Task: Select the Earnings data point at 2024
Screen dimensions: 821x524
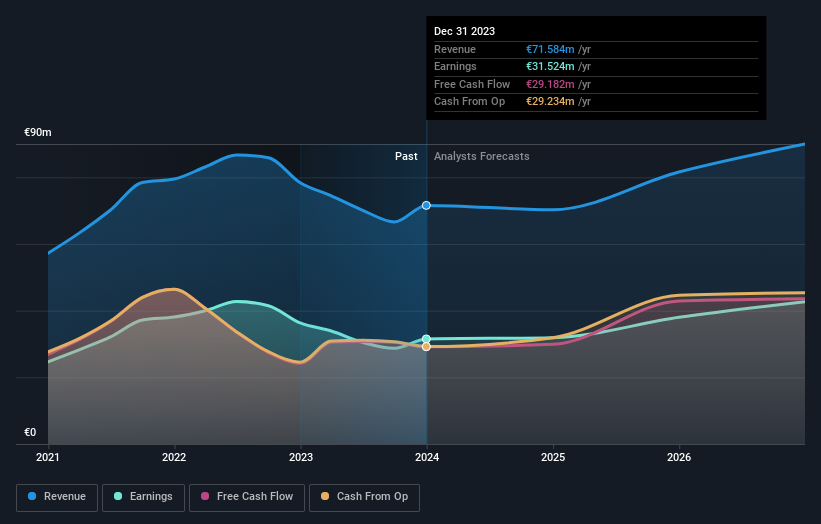Action: point(426,339)
